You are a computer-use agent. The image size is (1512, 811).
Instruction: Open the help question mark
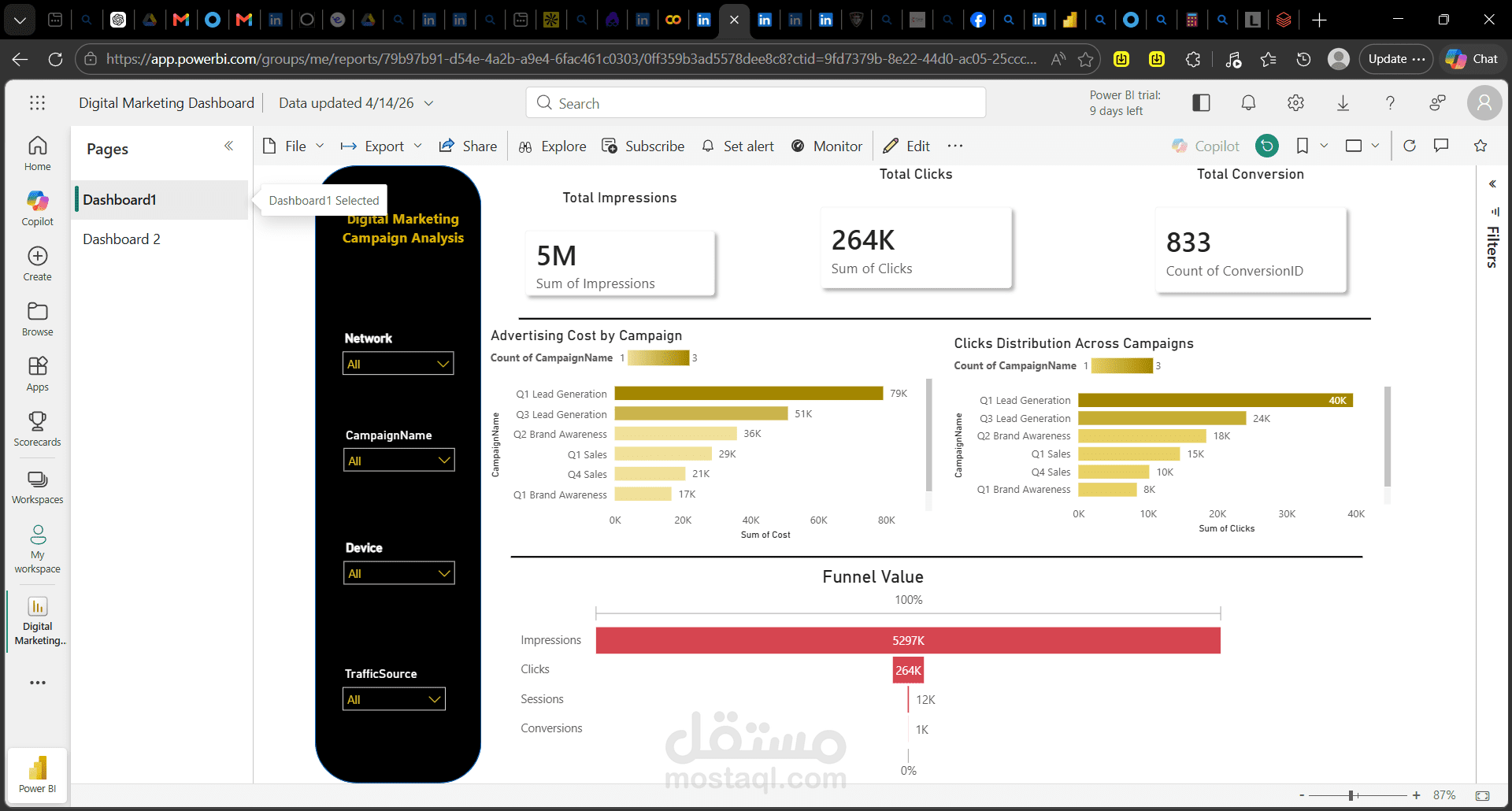point(1390,102)
